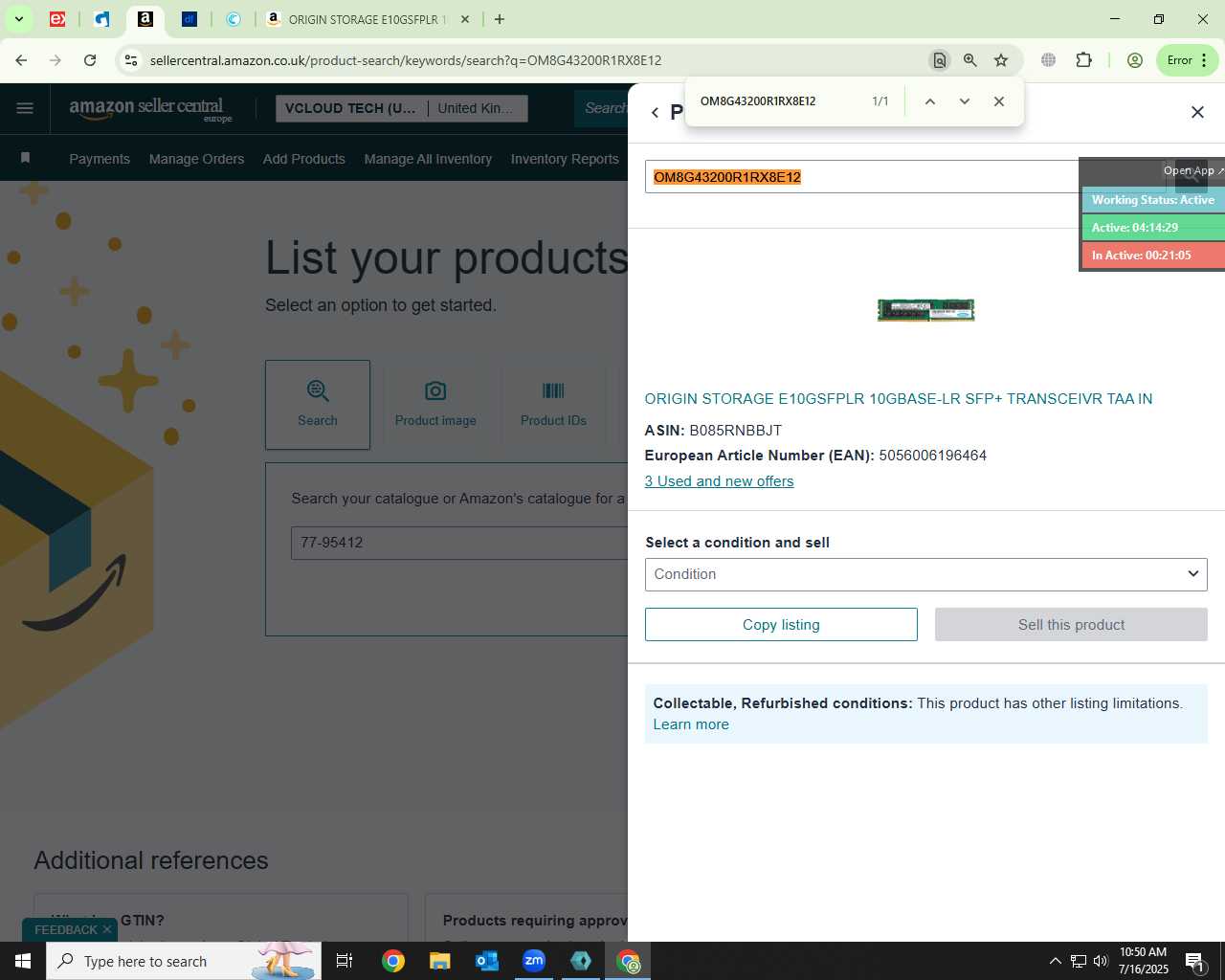The image size is (1225, 980).
Task: Open the Learn more link
Action: [x=691, y=724]
